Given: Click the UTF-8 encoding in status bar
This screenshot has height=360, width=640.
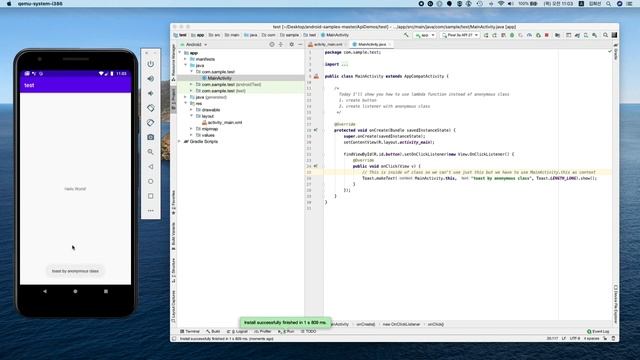Looking at the screenshot, I should [575, 339].
